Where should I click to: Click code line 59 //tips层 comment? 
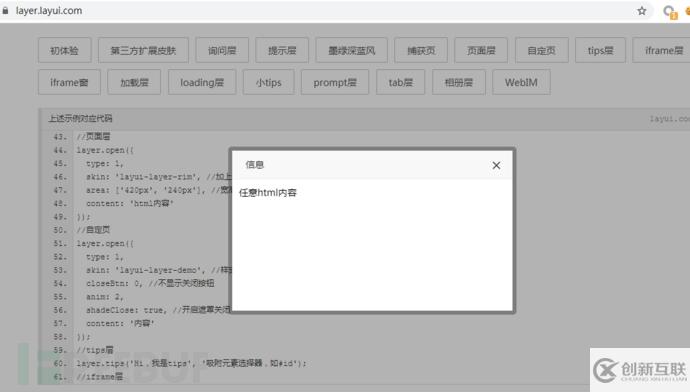(x=95, y=350)
